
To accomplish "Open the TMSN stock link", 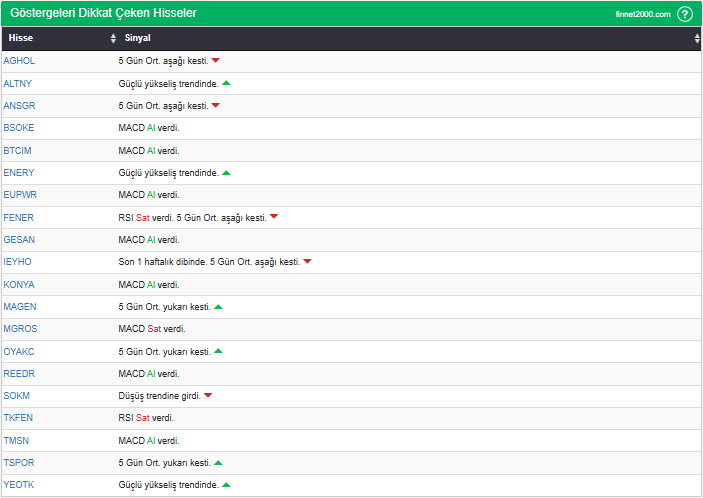I will 16,441.
